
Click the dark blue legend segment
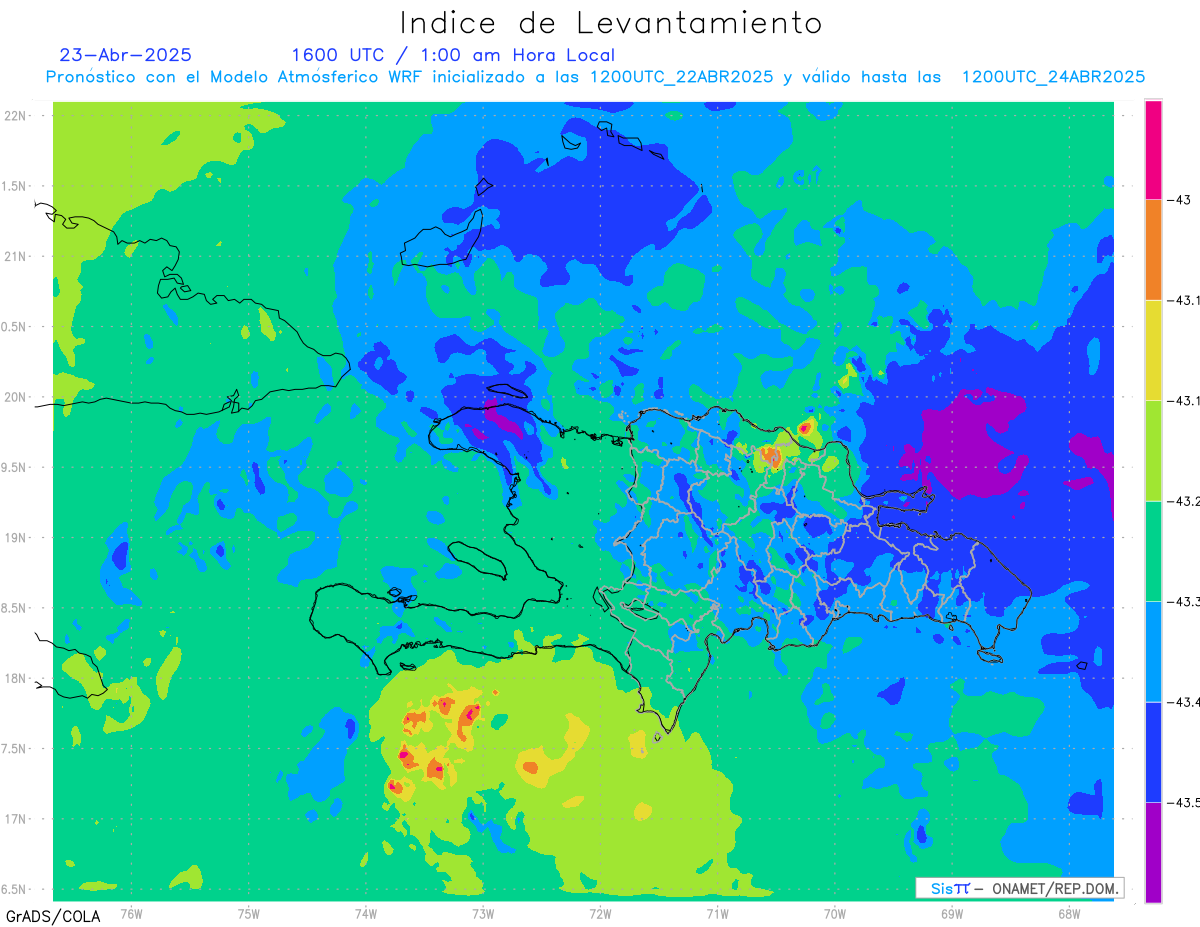1153,752
